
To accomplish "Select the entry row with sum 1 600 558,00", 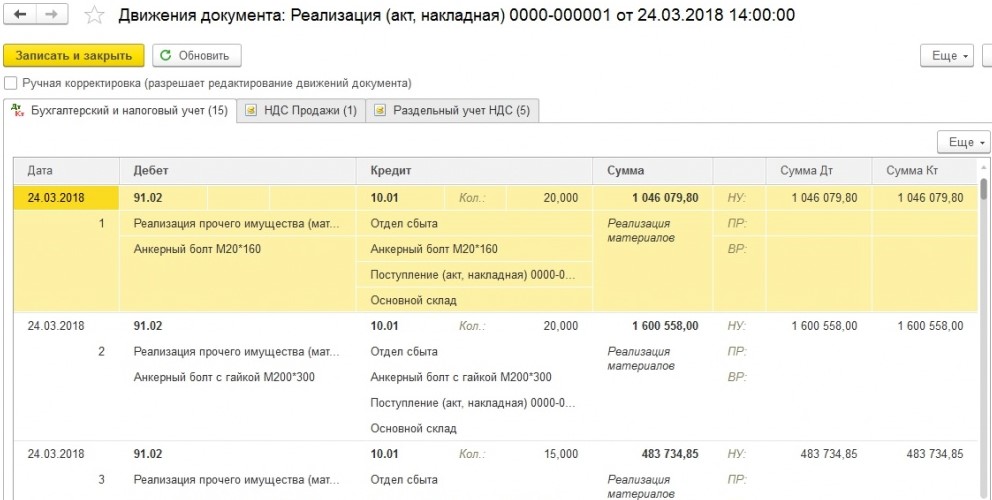I will 664,326.
